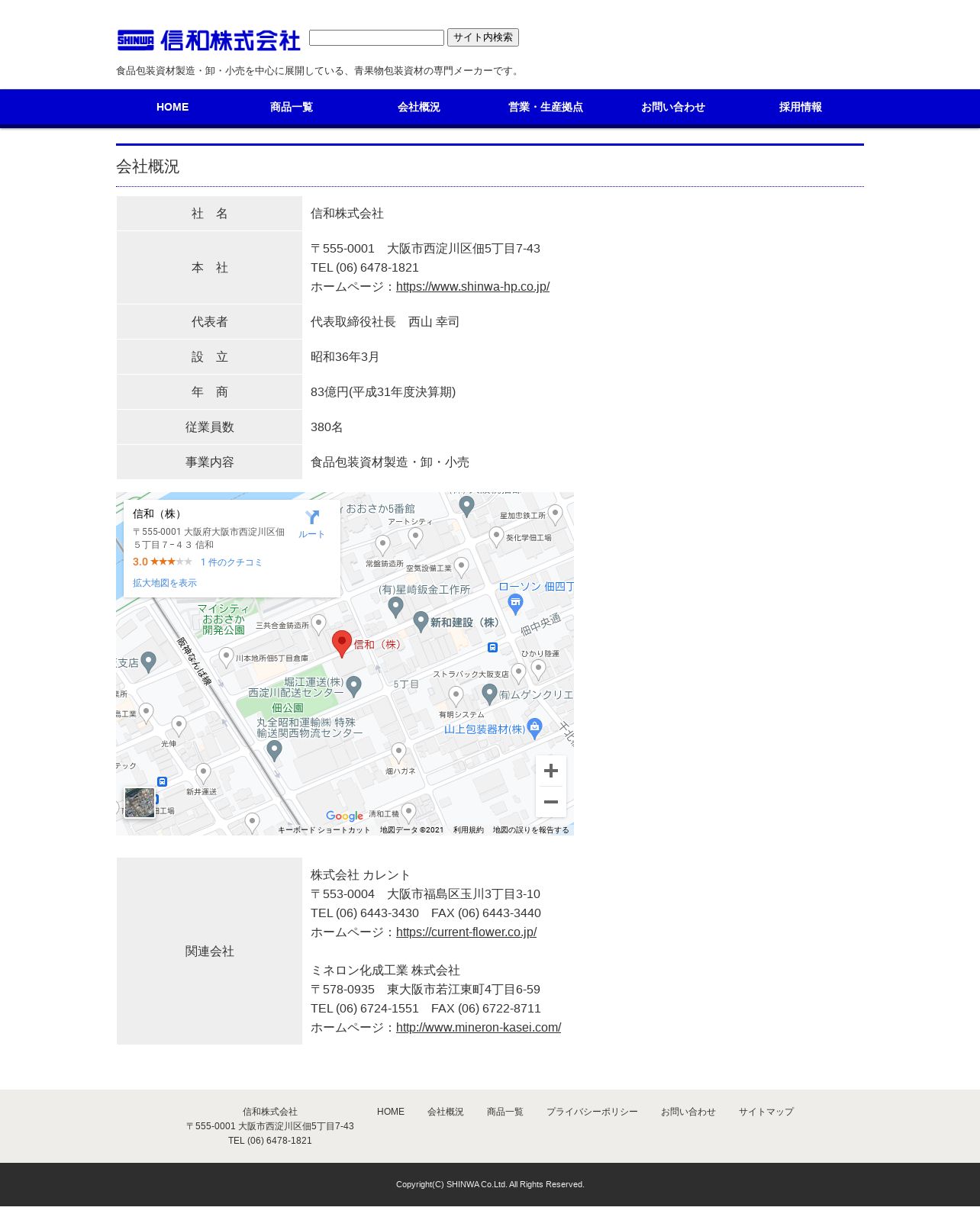This screenshot has width=980, height=1217.
Task: Click the サイト内検索 button
Action: (483, 37)
